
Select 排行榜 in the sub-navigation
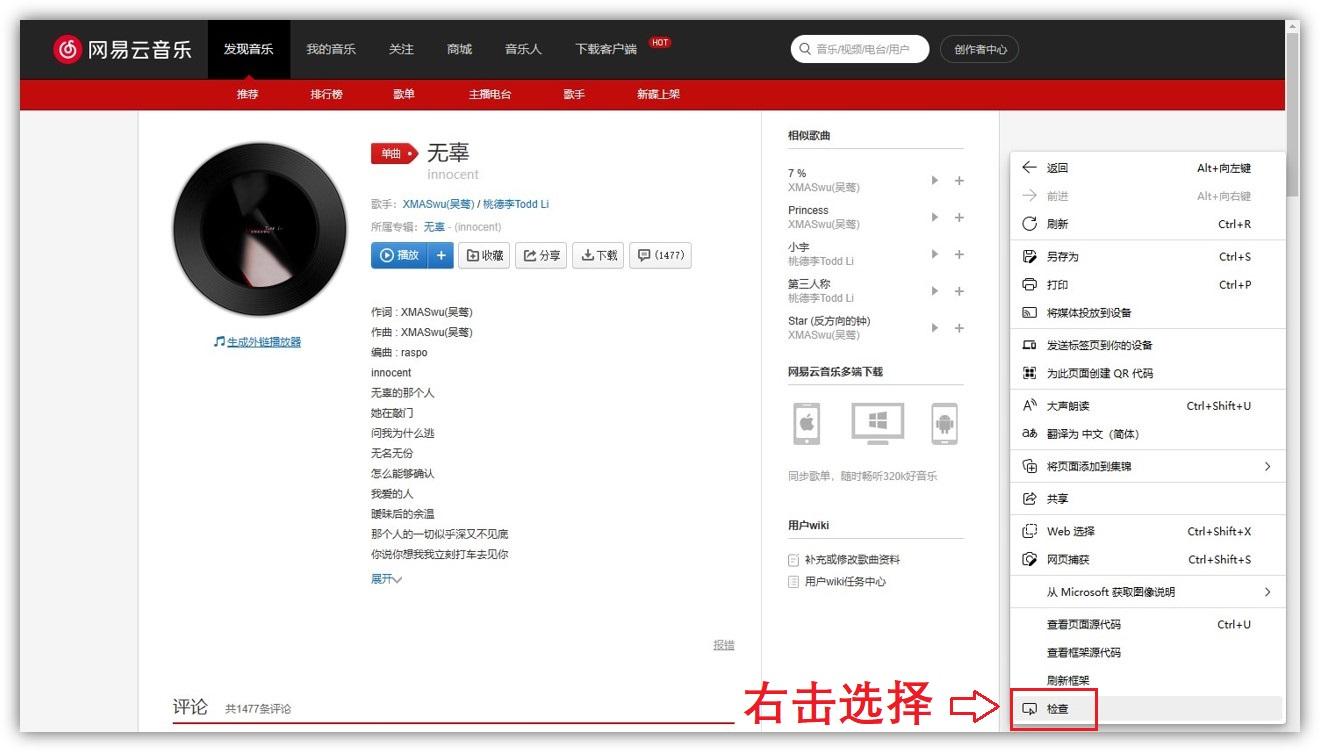pyautogui.click(x=326, y=94)
